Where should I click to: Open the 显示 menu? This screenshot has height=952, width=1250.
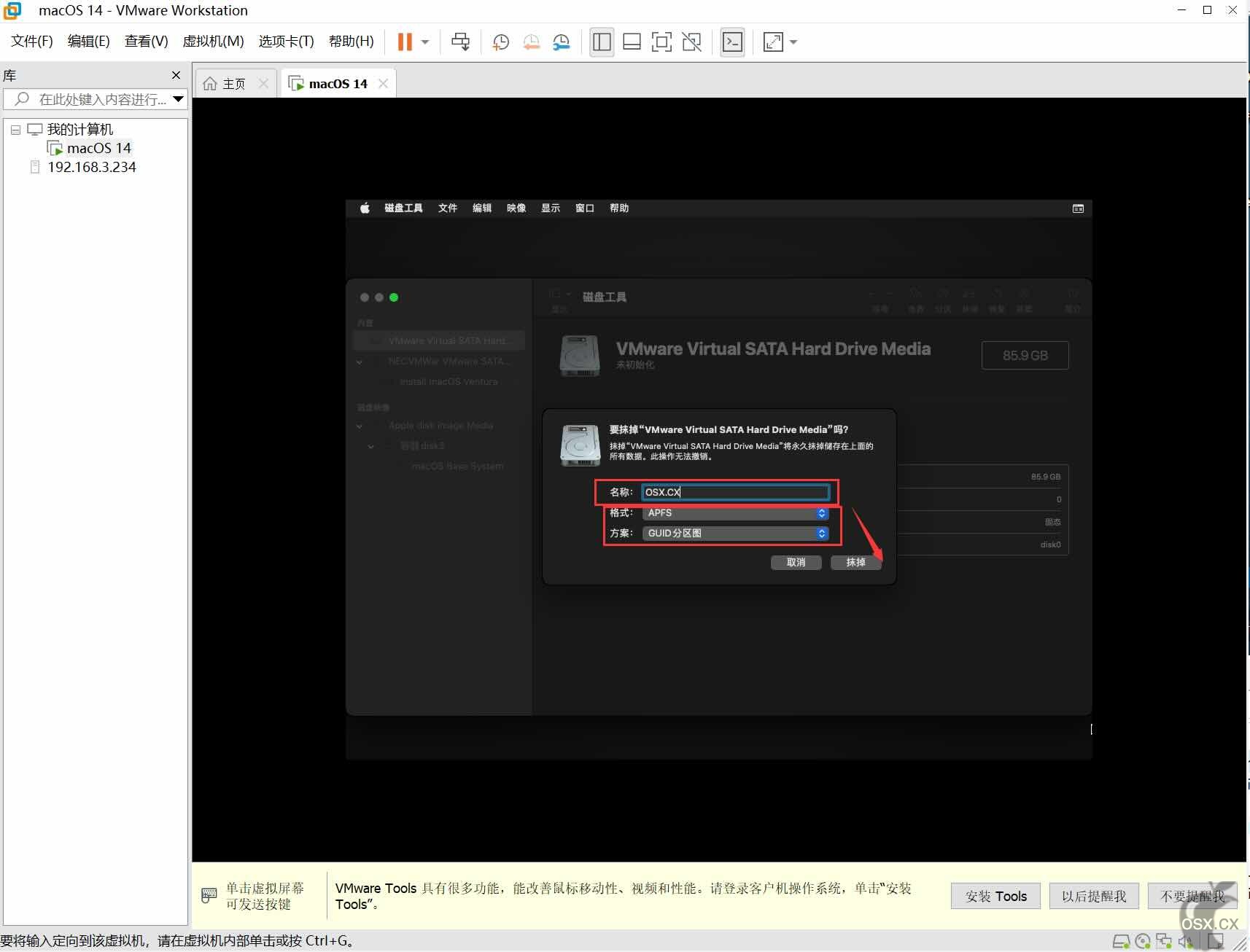point(551,208)
